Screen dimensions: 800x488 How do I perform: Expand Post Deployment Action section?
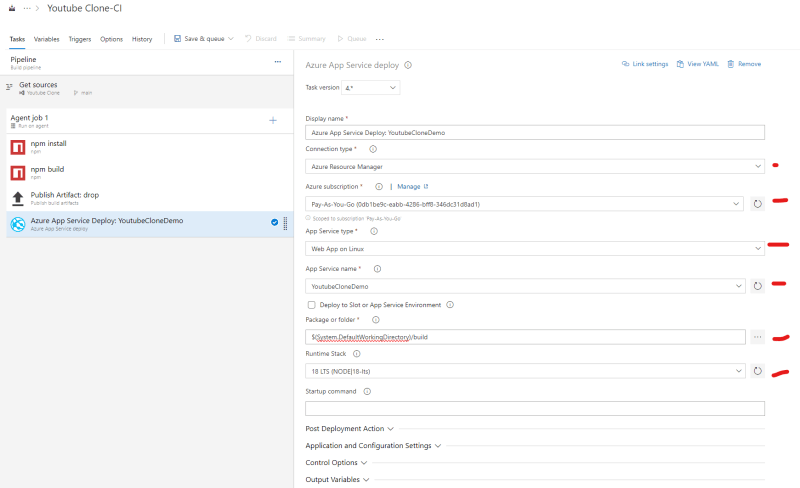349,429
